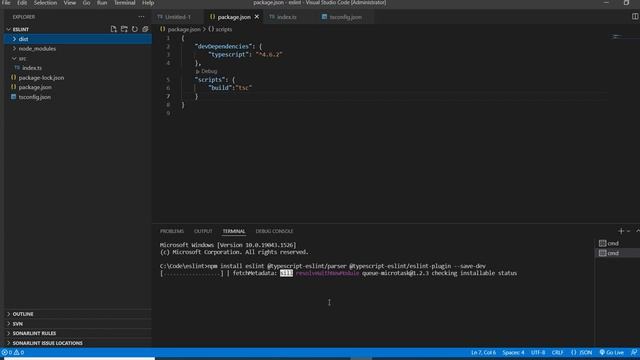
Task: Click the New Folder icon in Explorer
Action: [x=124, y=29]
